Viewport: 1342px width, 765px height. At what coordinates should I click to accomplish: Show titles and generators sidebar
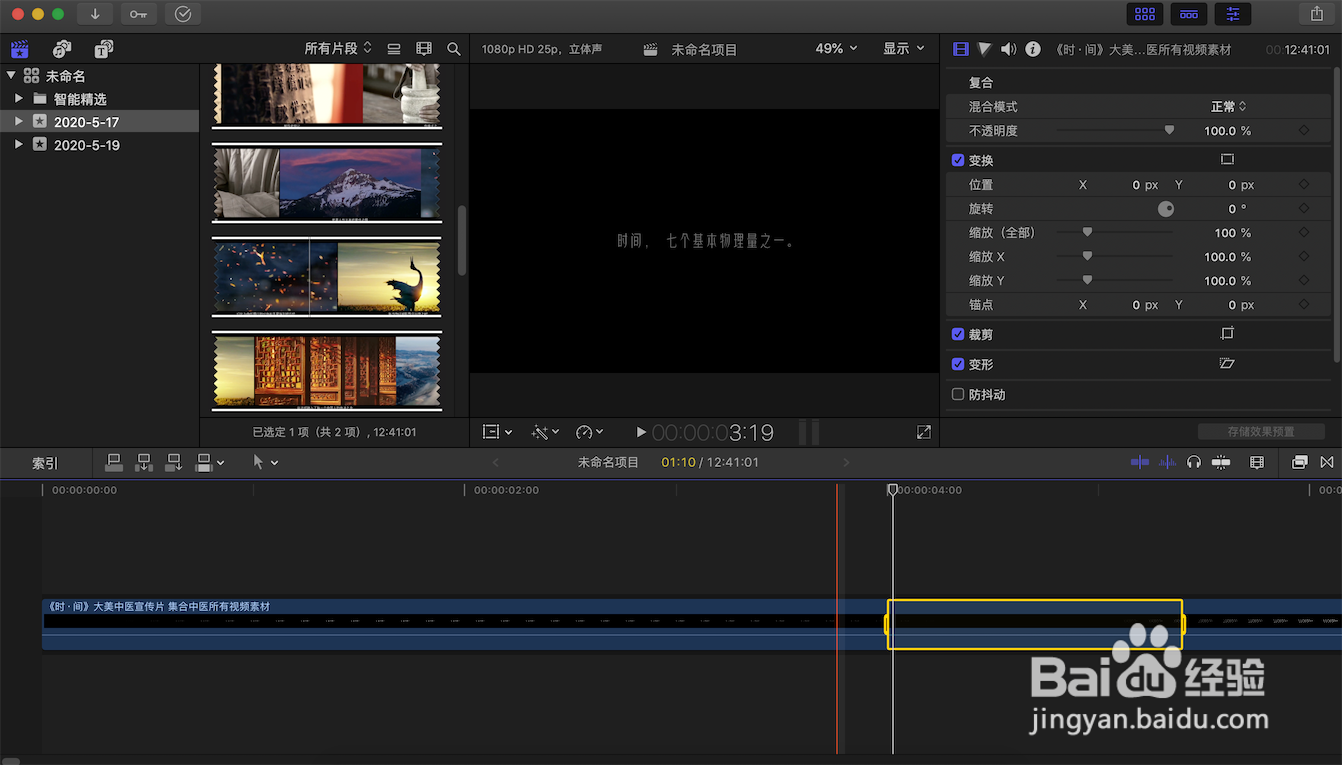[x=104, y=49]
